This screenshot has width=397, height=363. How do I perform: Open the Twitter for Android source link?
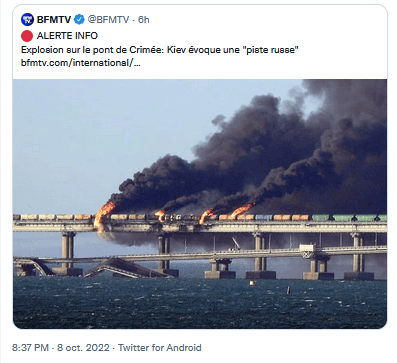coord(160,348)
